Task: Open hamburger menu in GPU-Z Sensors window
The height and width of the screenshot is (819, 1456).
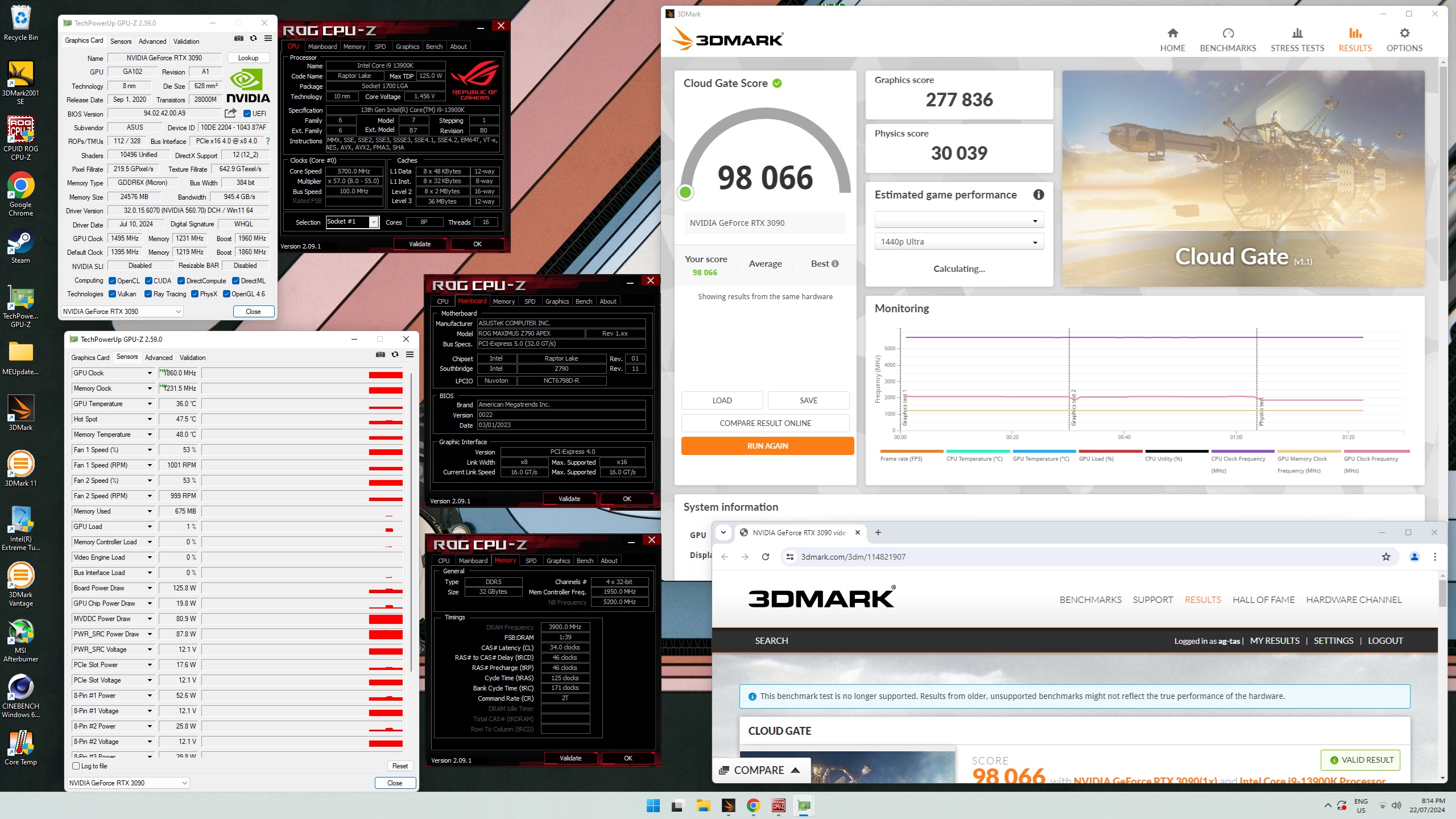Action: click(x=409, y=354)
